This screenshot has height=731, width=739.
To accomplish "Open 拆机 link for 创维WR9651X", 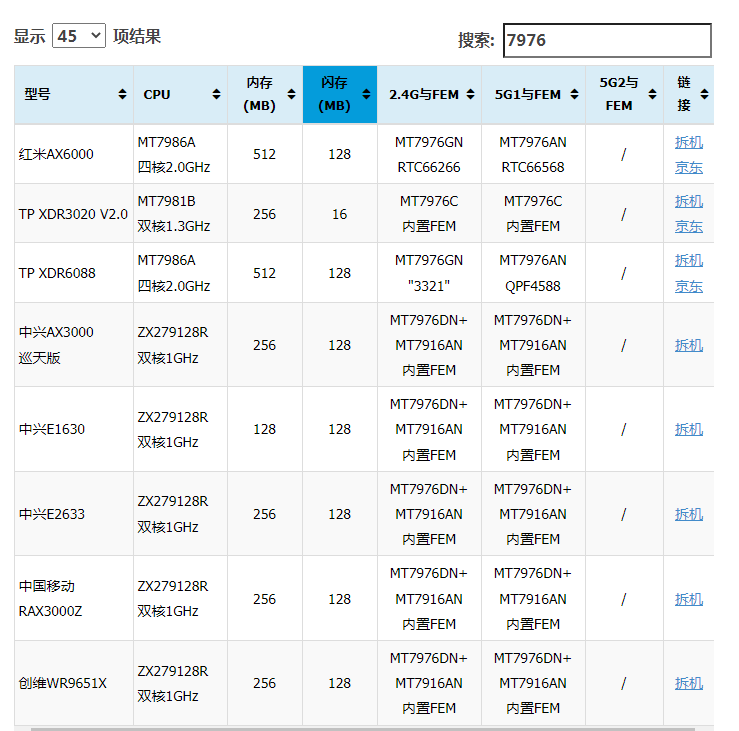I will 689,683.
